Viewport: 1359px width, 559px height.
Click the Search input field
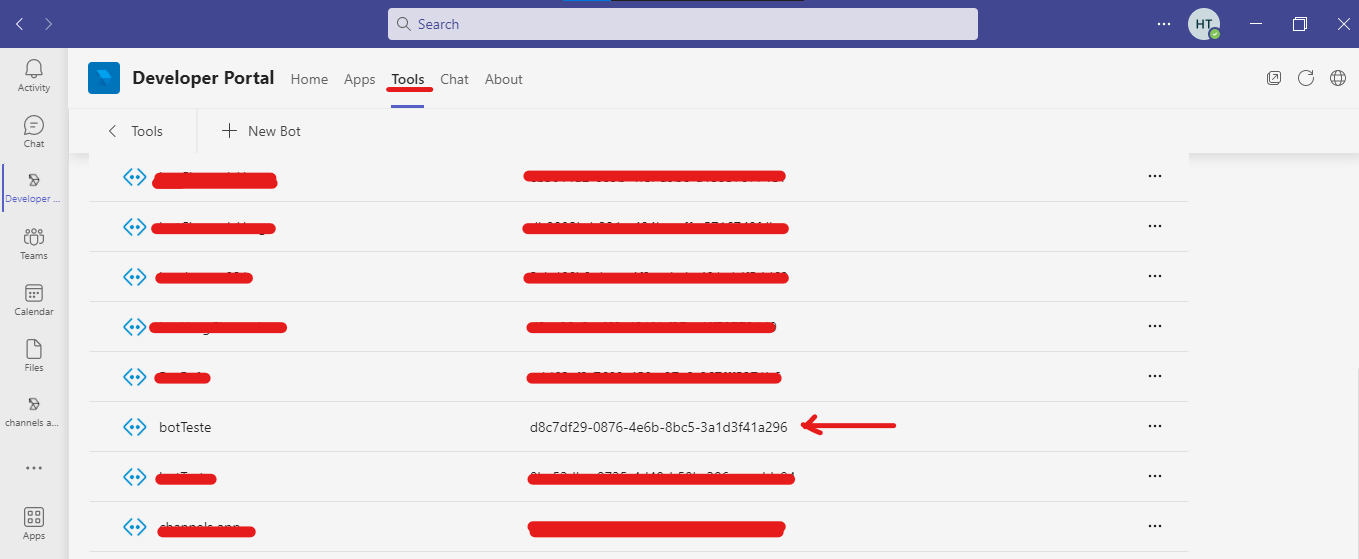tap(683, 24)
